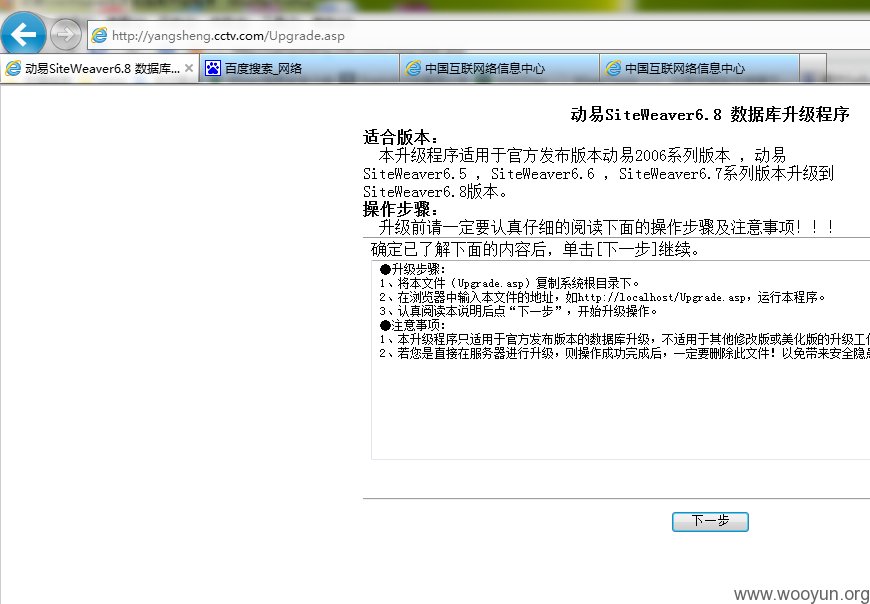Screen dimensions: 870x604
Task: Click the 操作步骤 heading
Action: point(401,209)
